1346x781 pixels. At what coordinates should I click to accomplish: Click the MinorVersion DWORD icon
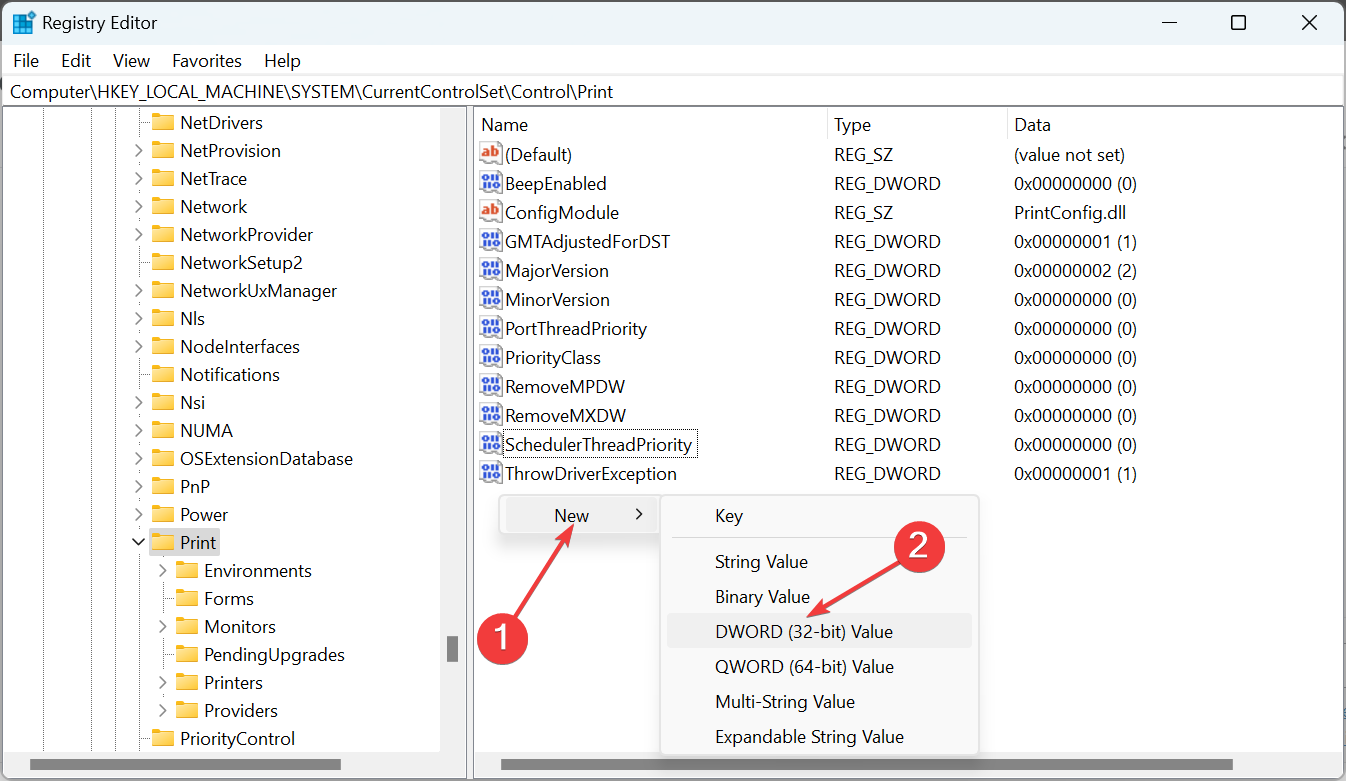point(491,299)
